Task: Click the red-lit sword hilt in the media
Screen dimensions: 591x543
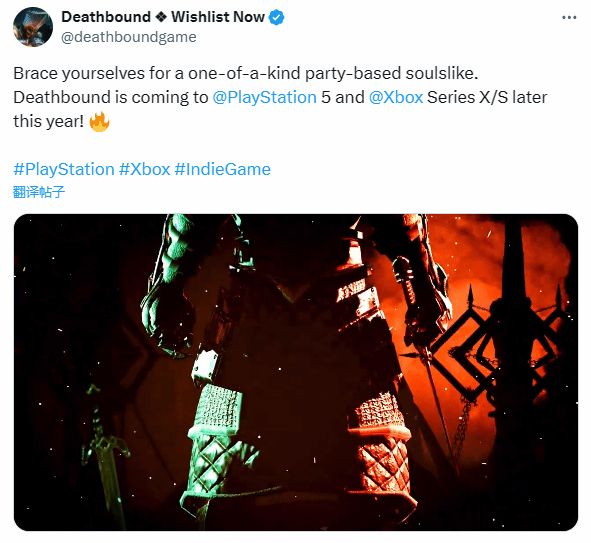Action: point(381,445)
